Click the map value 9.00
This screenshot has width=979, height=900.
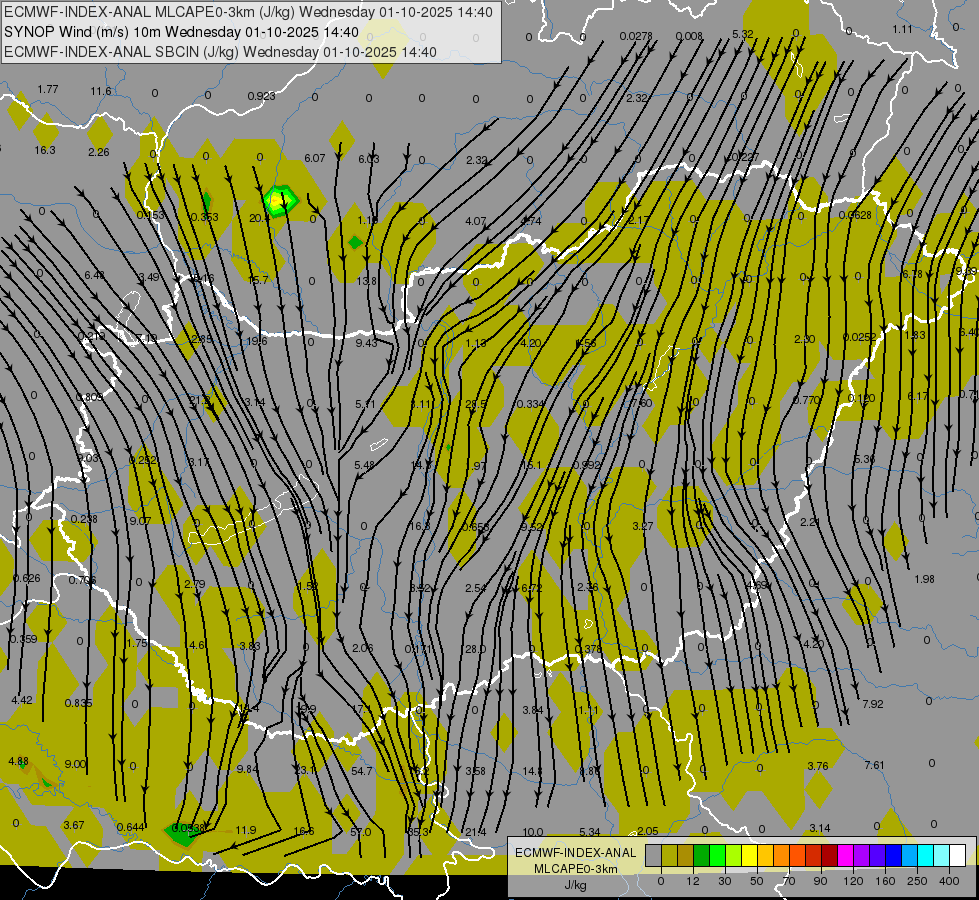(76, 764)
